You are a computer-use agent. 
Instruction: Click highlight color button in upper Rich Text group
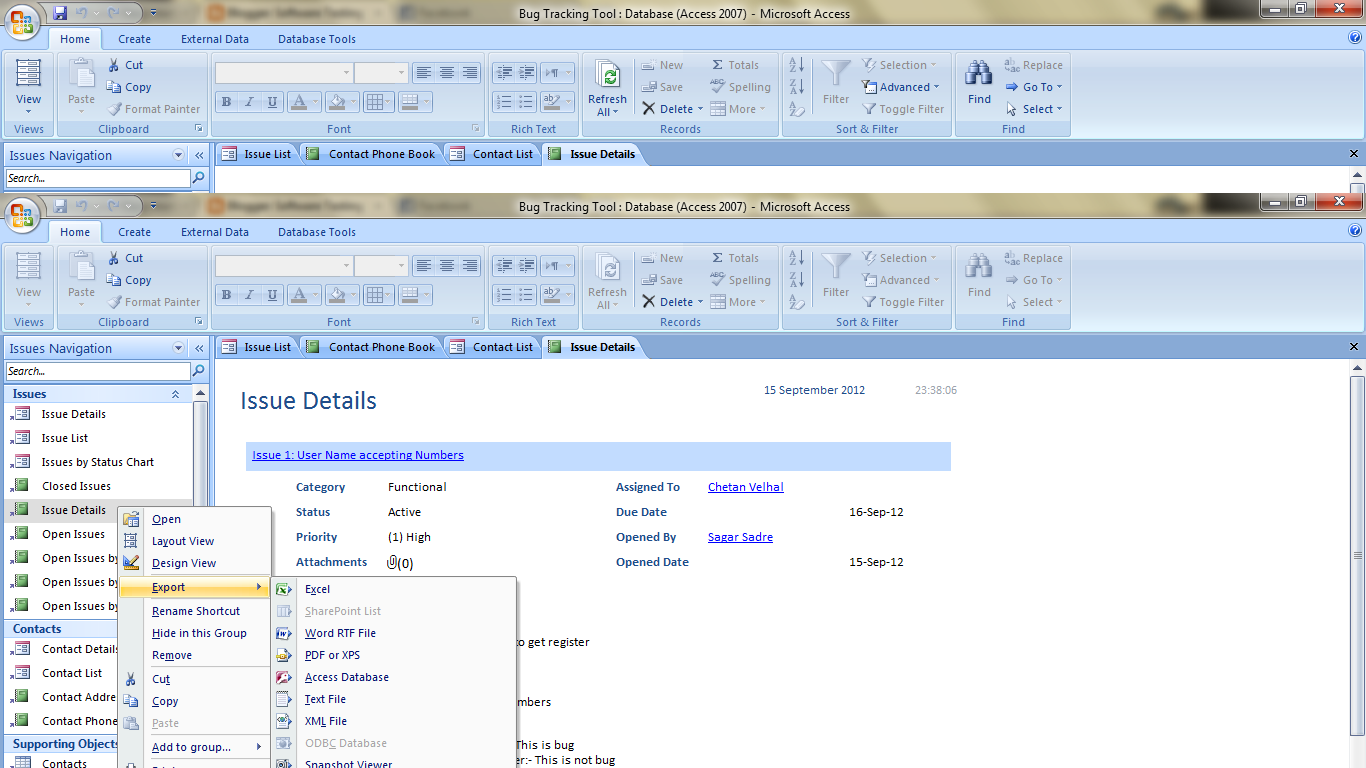coord(551,102)
